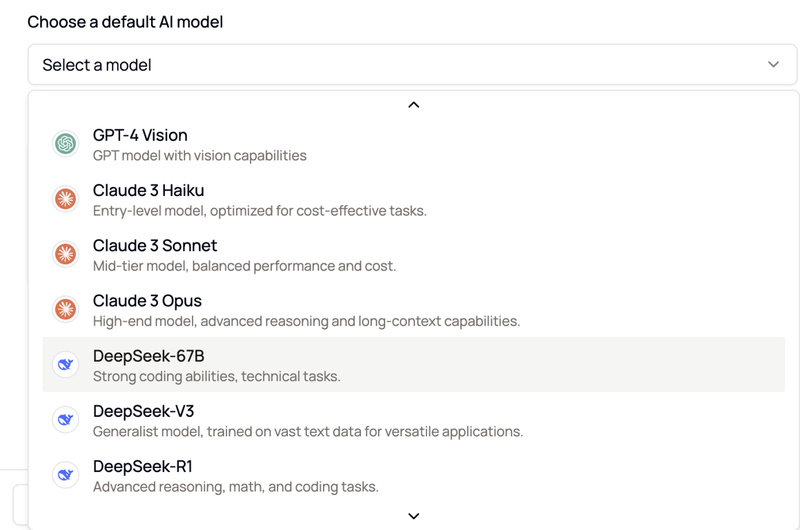Click the chevron arrow in the model selector
The image size is (800, 530).
point(773,65)
